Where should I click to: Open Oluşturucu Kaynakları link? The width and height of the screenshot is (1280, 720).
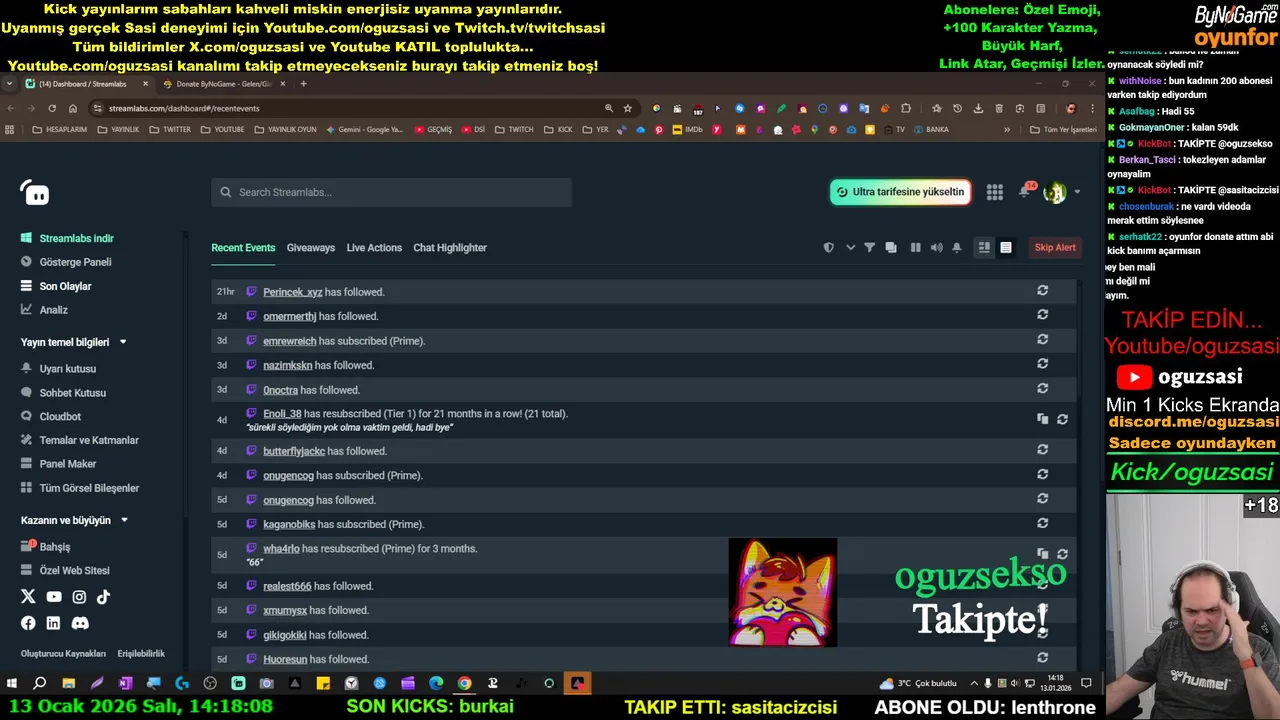pos(63,654)
